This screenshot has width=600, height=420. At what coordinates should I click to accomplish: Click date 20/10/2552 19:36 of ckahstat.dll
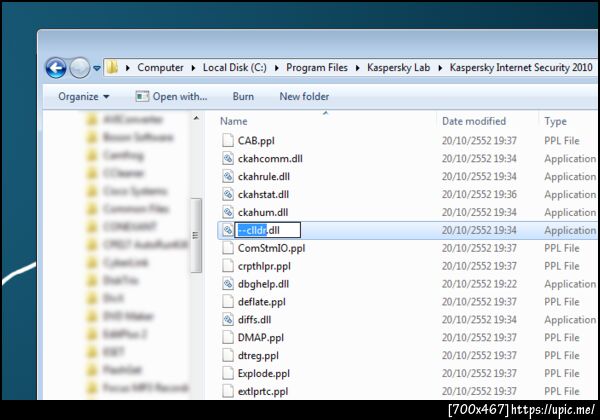(x=479, y=194)
